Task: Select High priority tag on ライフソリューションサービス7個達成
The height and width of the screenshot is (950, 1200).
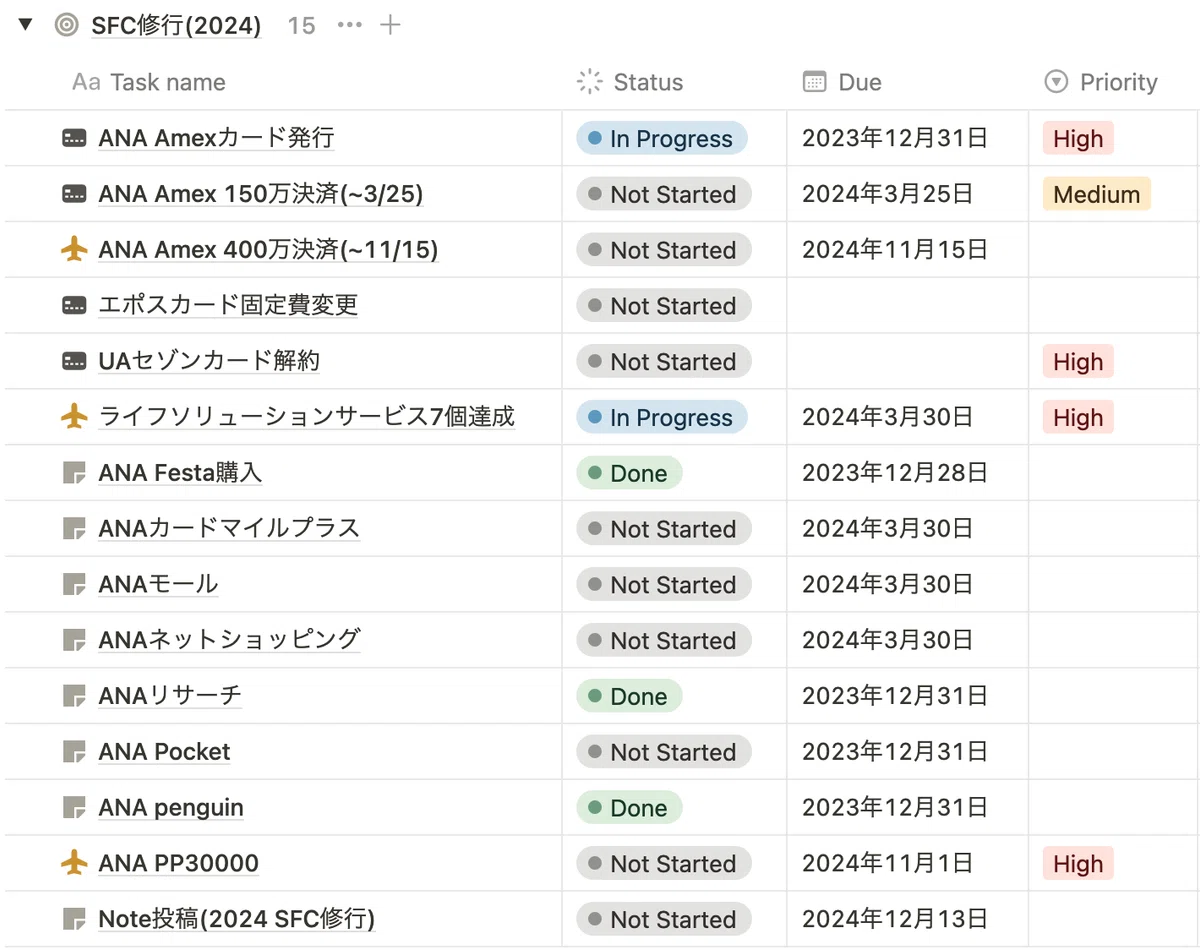Action: pyautogui.click(x=1078, y=418)
